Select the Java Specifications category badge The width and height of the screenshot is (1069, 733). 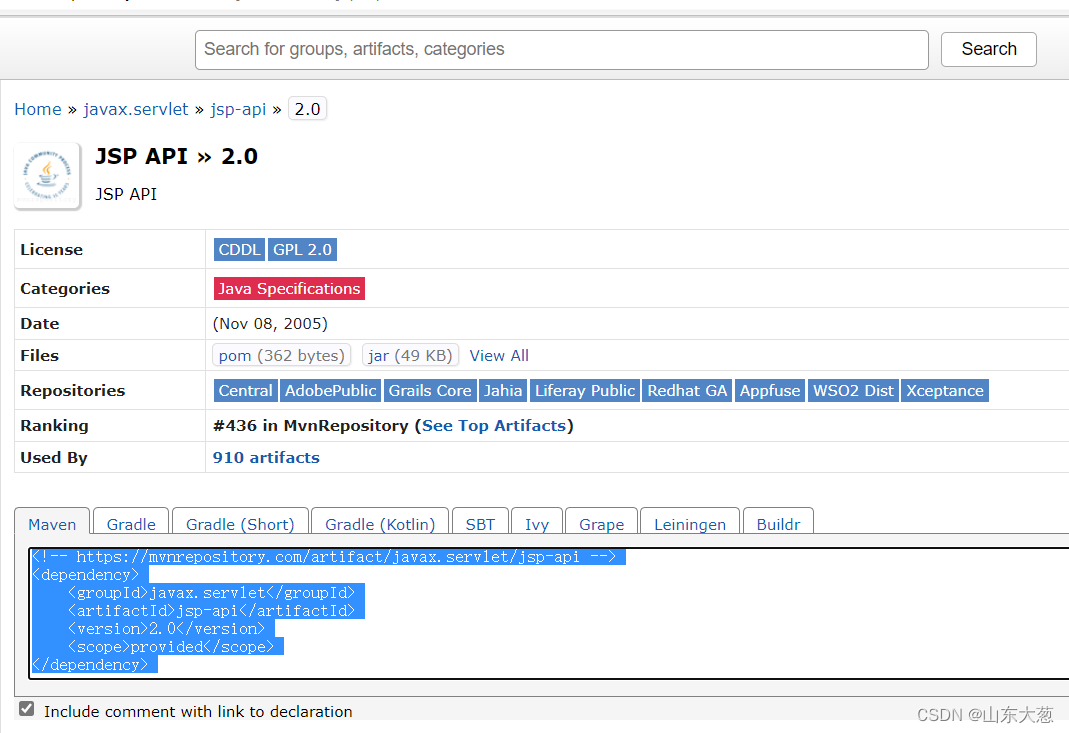coord(289,288)
